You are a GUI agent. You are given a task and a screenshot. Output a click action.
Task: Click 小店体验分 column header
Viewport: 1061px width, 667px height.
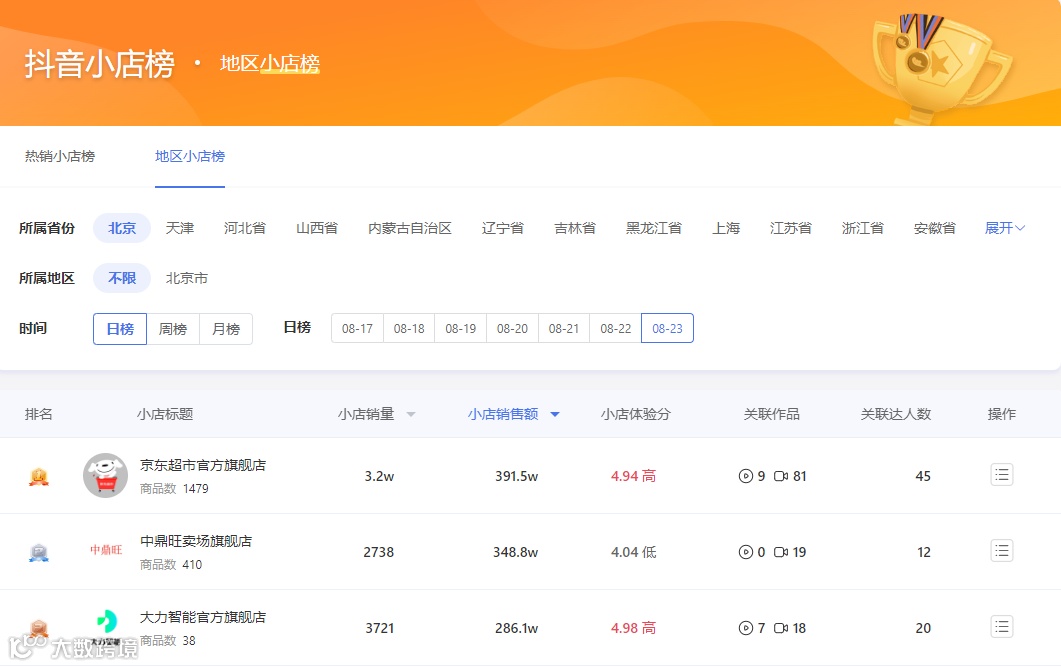(x=635, y=414)
